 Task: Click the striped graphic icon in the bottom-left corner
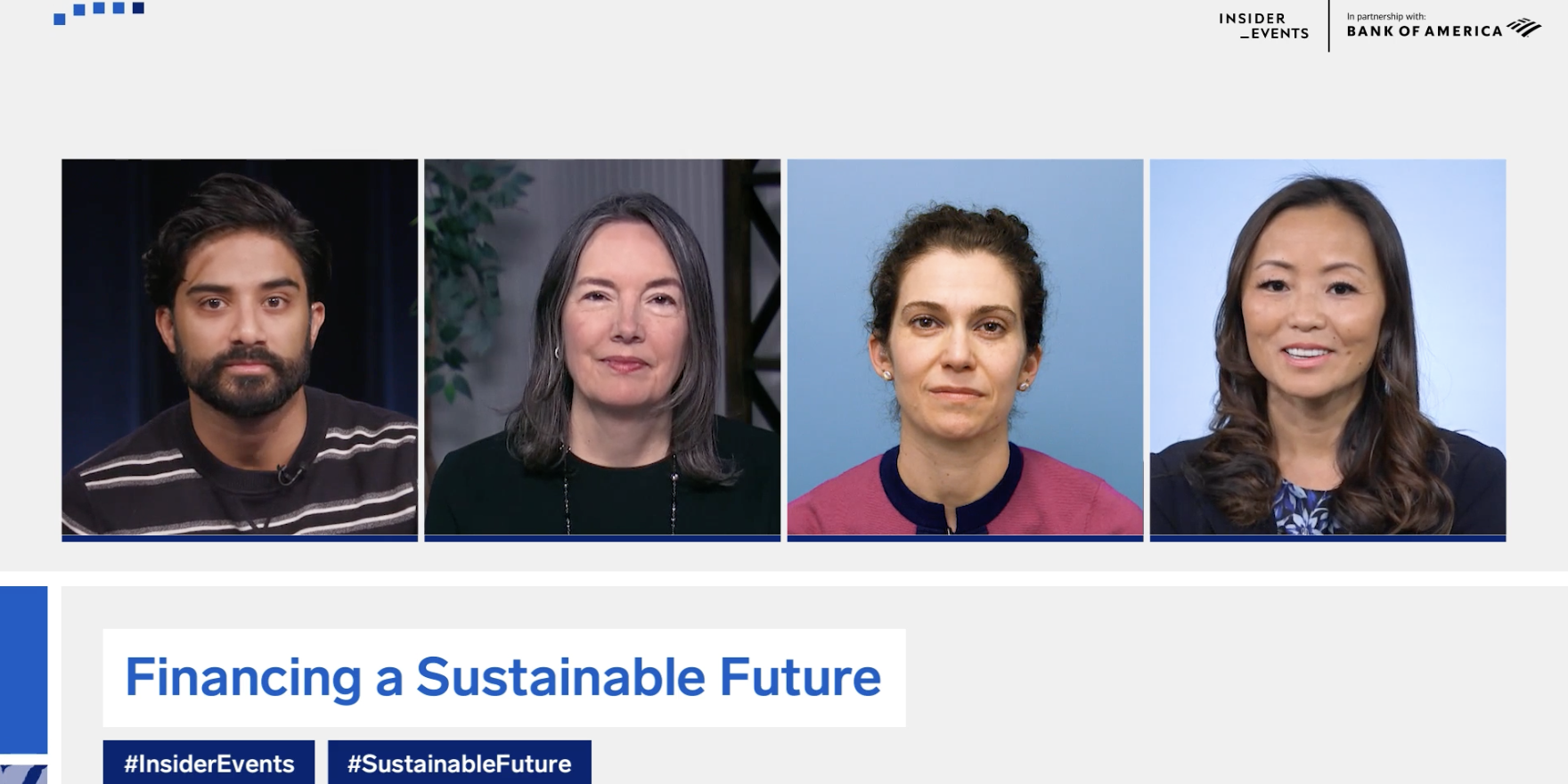click(24, 774)
